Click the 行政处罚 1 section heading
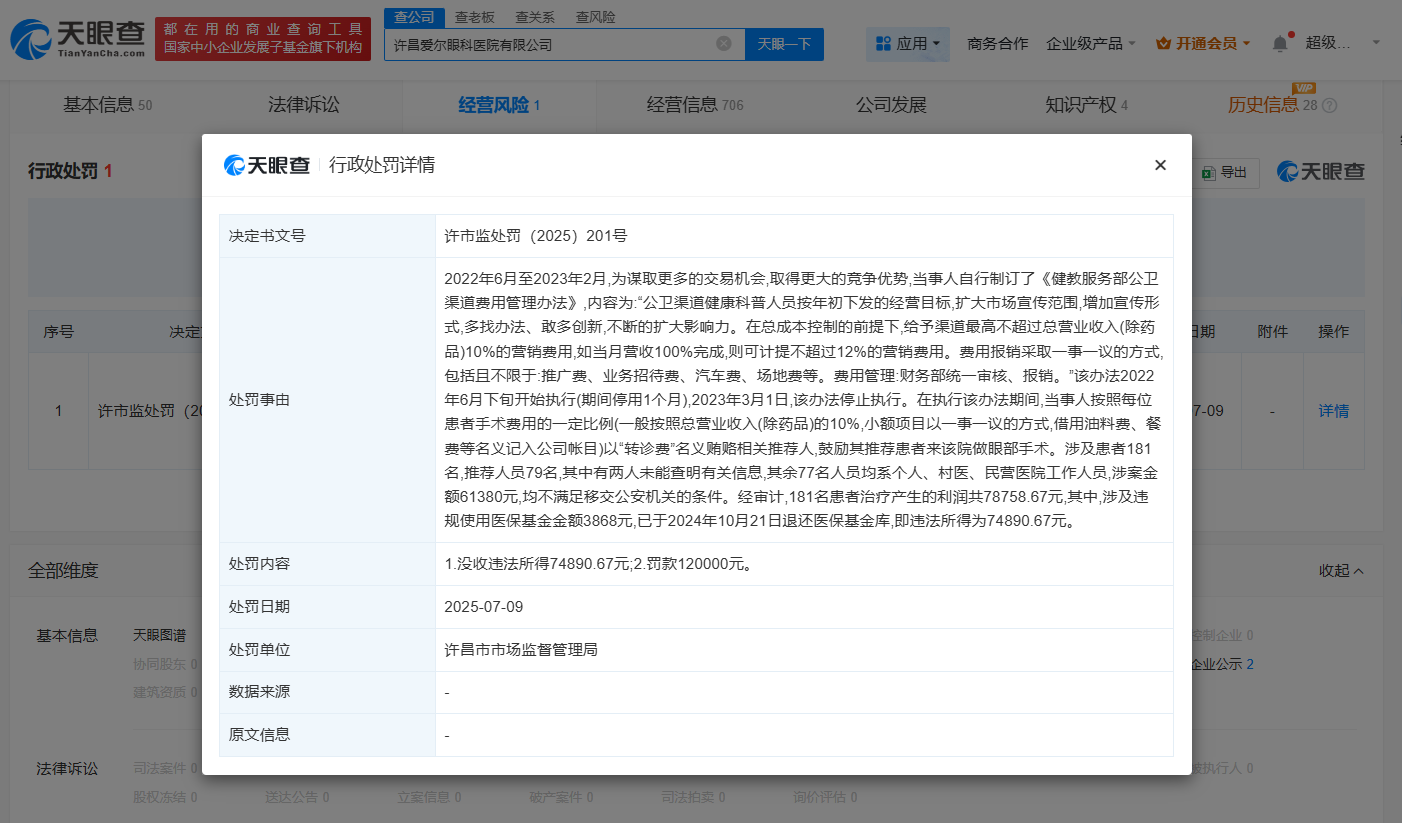The width and height of the screenshot is (1402, 823). point(70,172)
